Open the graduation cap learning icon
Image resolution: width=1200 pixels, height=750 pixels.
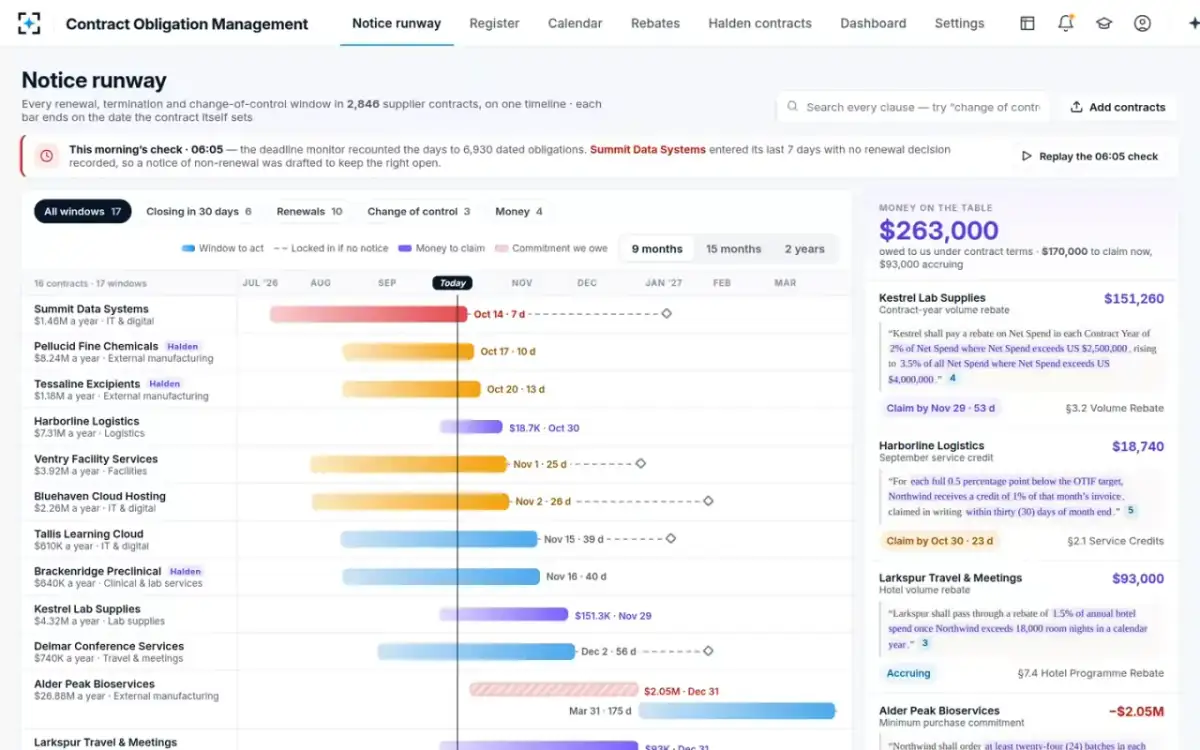pyautogui.click(x=1104, y=23)
